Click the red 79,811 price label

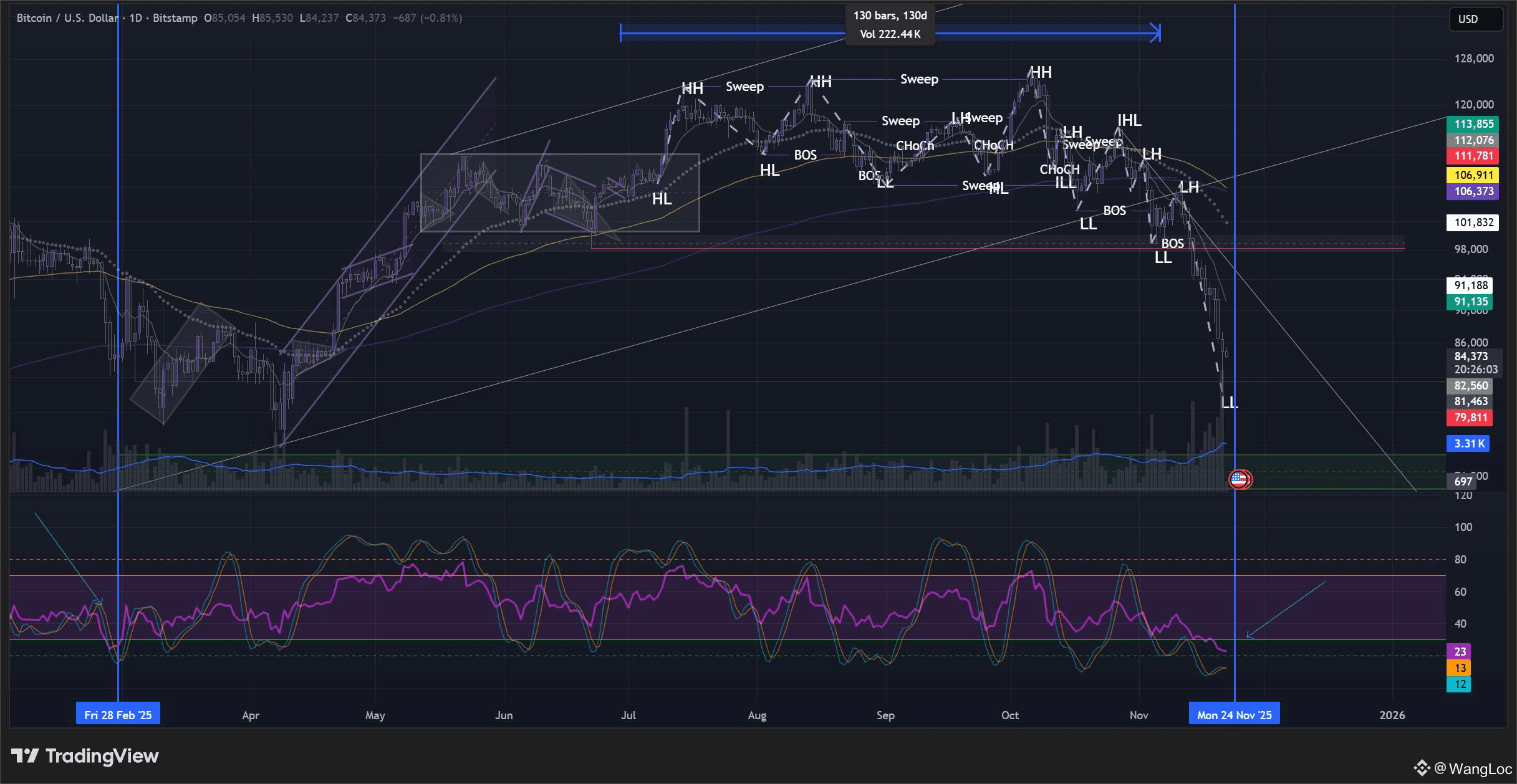1471,418
